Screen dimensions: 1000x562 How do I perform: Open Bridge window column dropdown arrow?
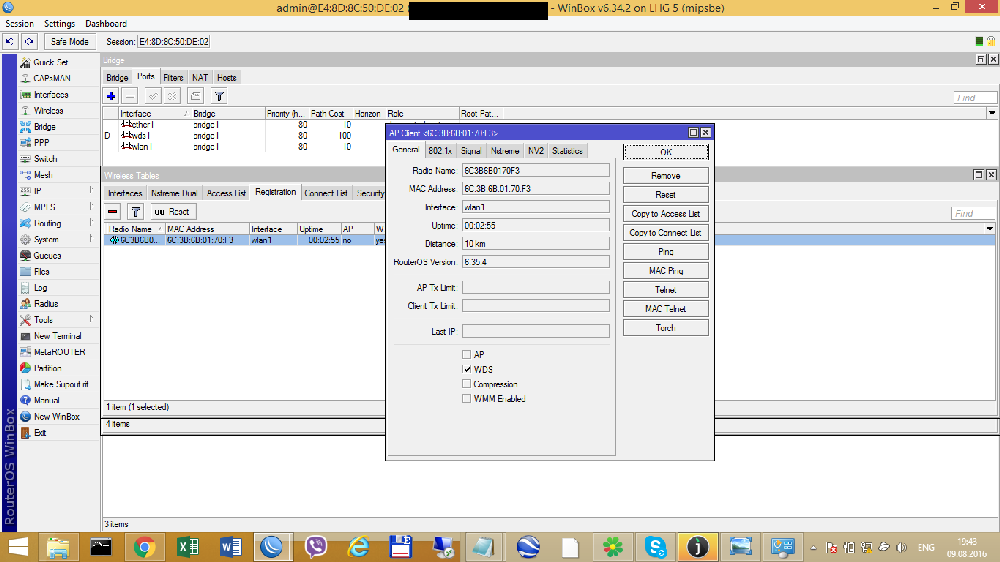click(992, 114)
